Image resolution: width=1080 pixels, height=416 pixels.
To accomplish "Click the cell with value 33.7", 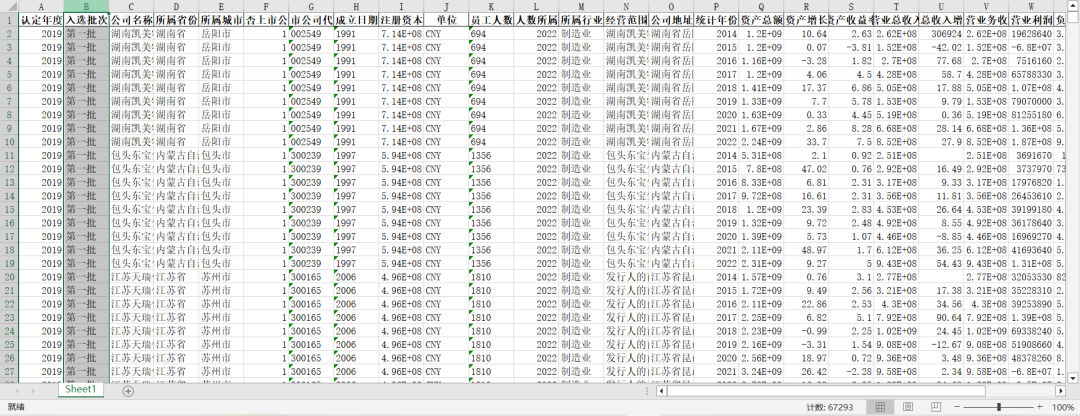I will point(806,141).
